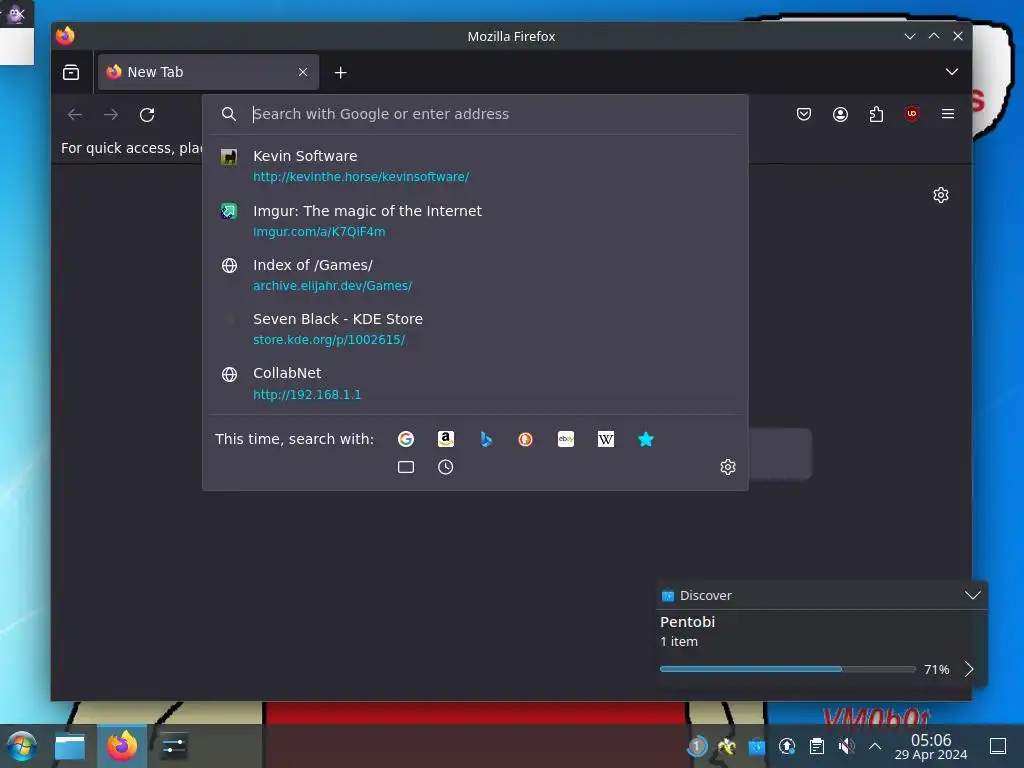This screenshot has width=1024, height=768.
Task: Click Pentobi install progress bar
Action: (788, 669)
